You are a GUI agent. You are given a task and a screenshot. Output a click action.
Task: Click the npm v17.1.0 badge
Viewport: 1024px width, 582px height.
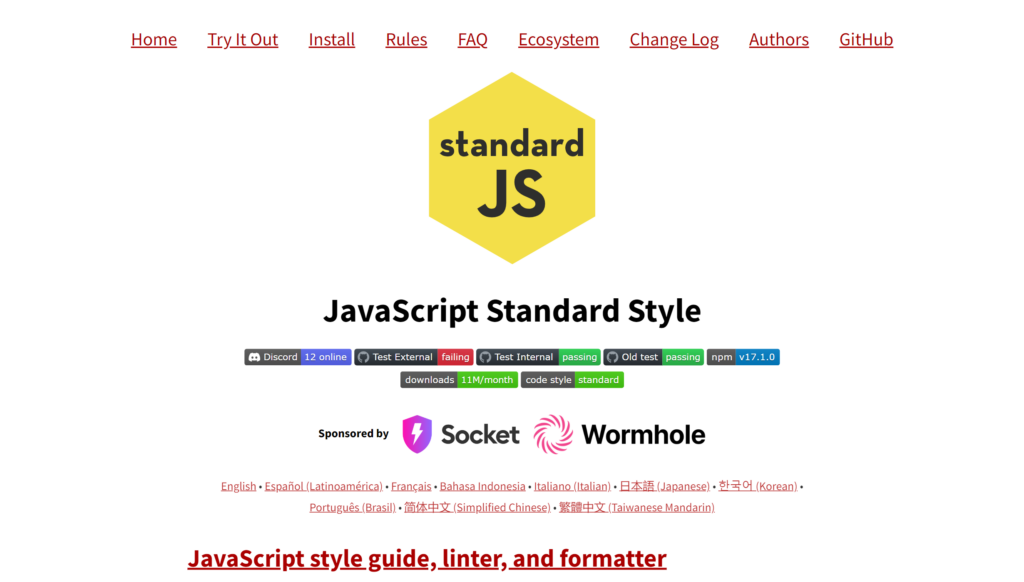743,357
